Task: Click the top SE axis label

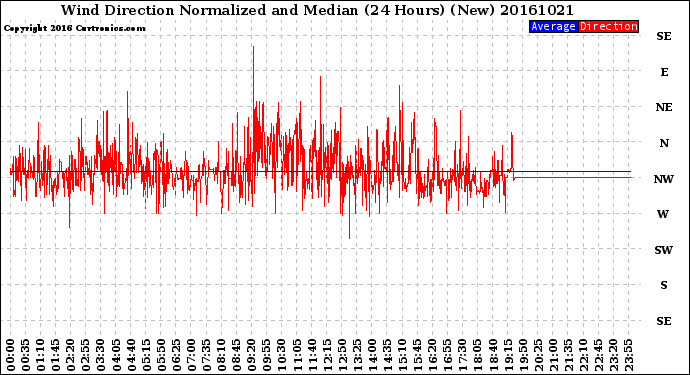Action: pyautogui.click(x=664, y=36)
